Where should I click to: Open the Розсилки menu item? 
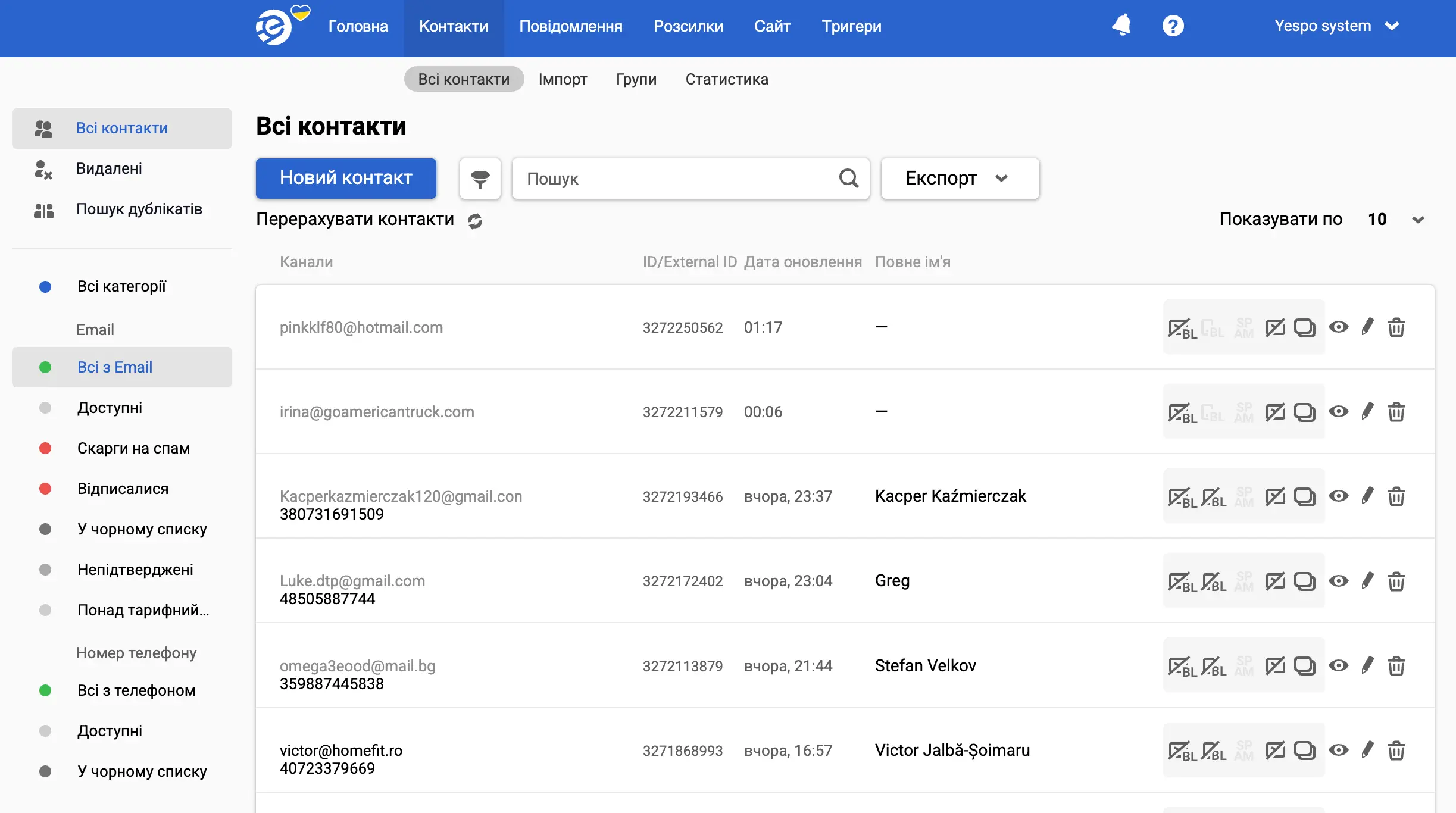(x=688, y=26)
